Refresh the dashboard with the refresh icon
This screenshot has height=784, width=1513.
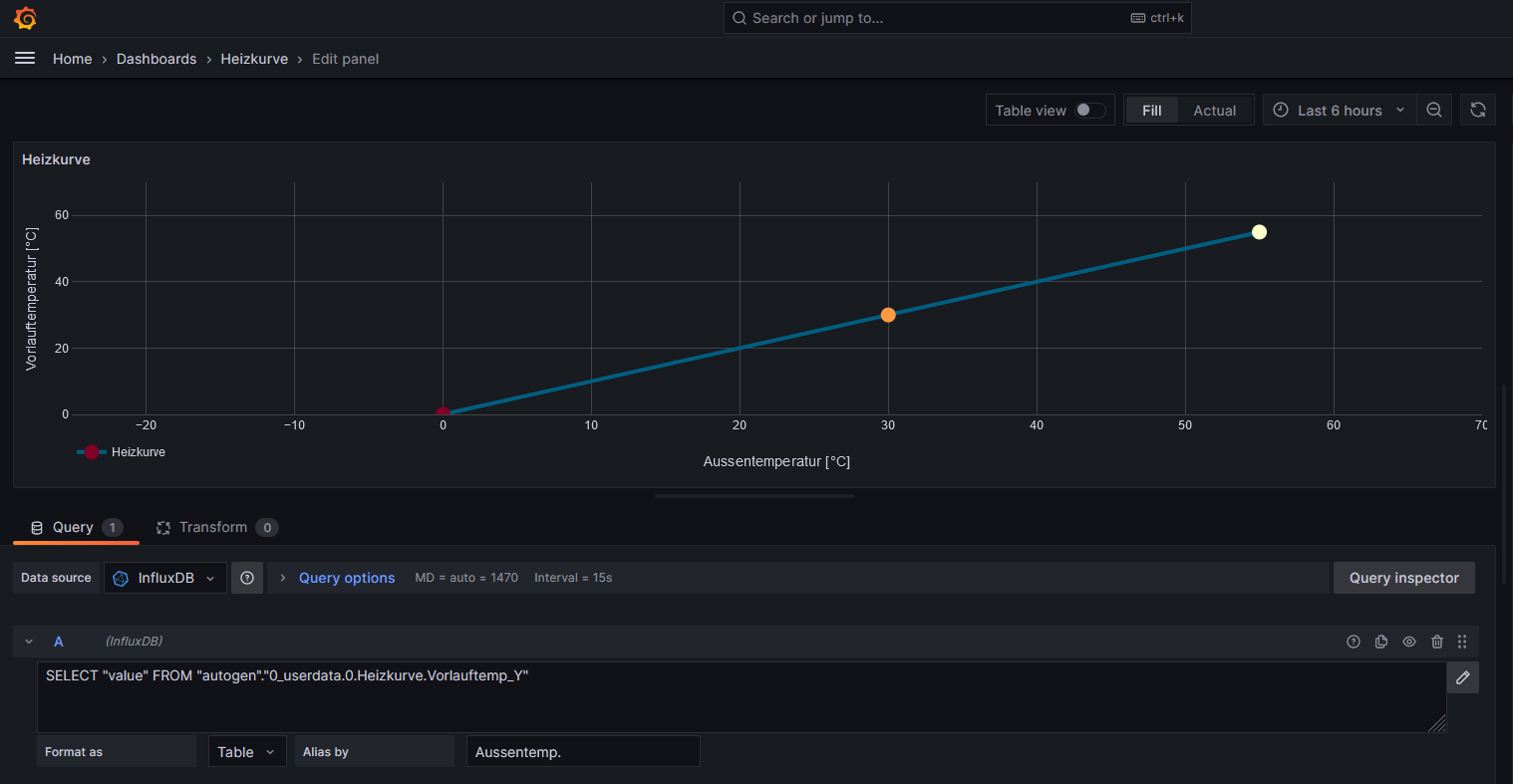[1478, 110]
